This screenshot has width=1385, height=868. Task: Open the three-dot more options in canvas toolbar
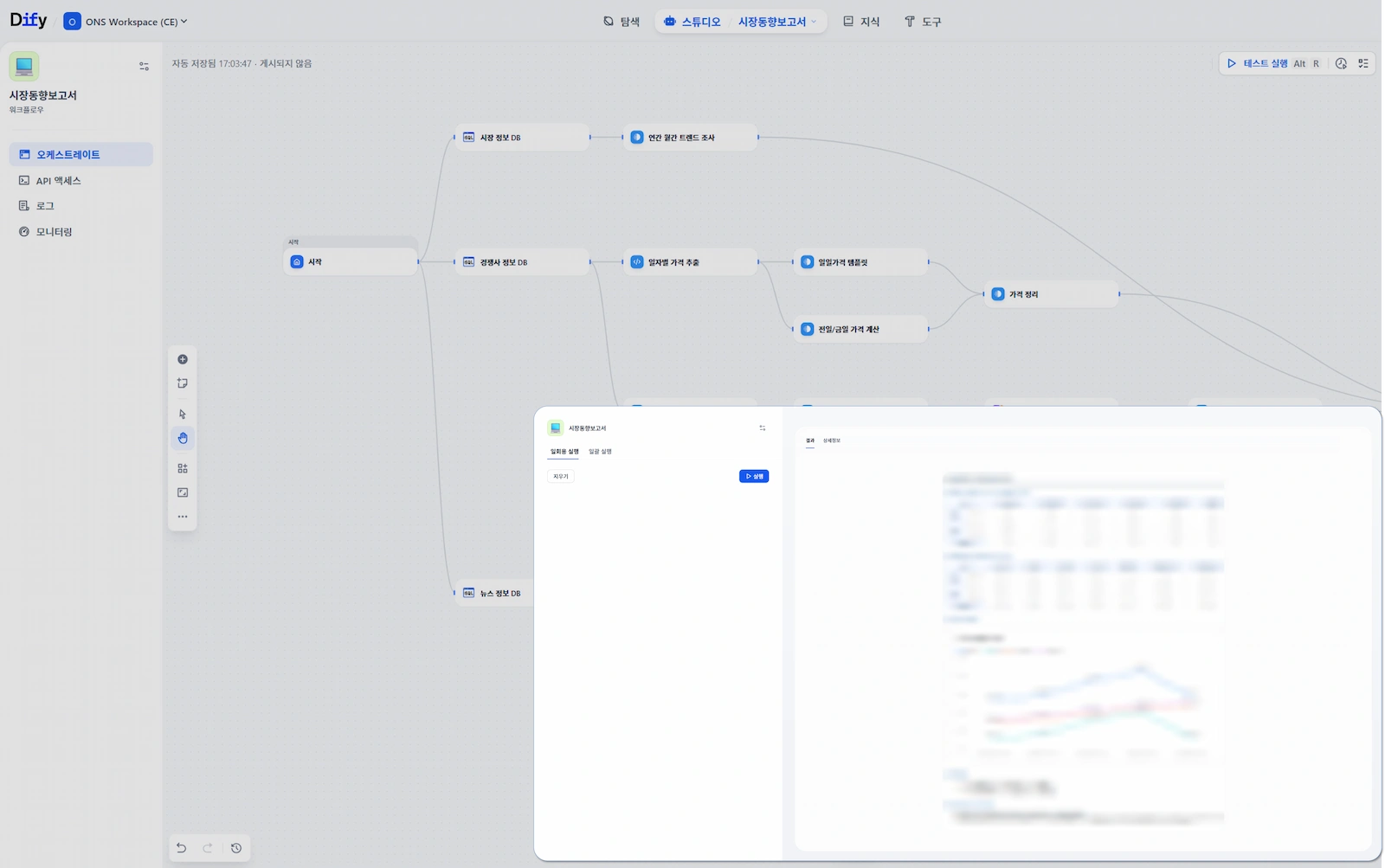tap(183, 517)
